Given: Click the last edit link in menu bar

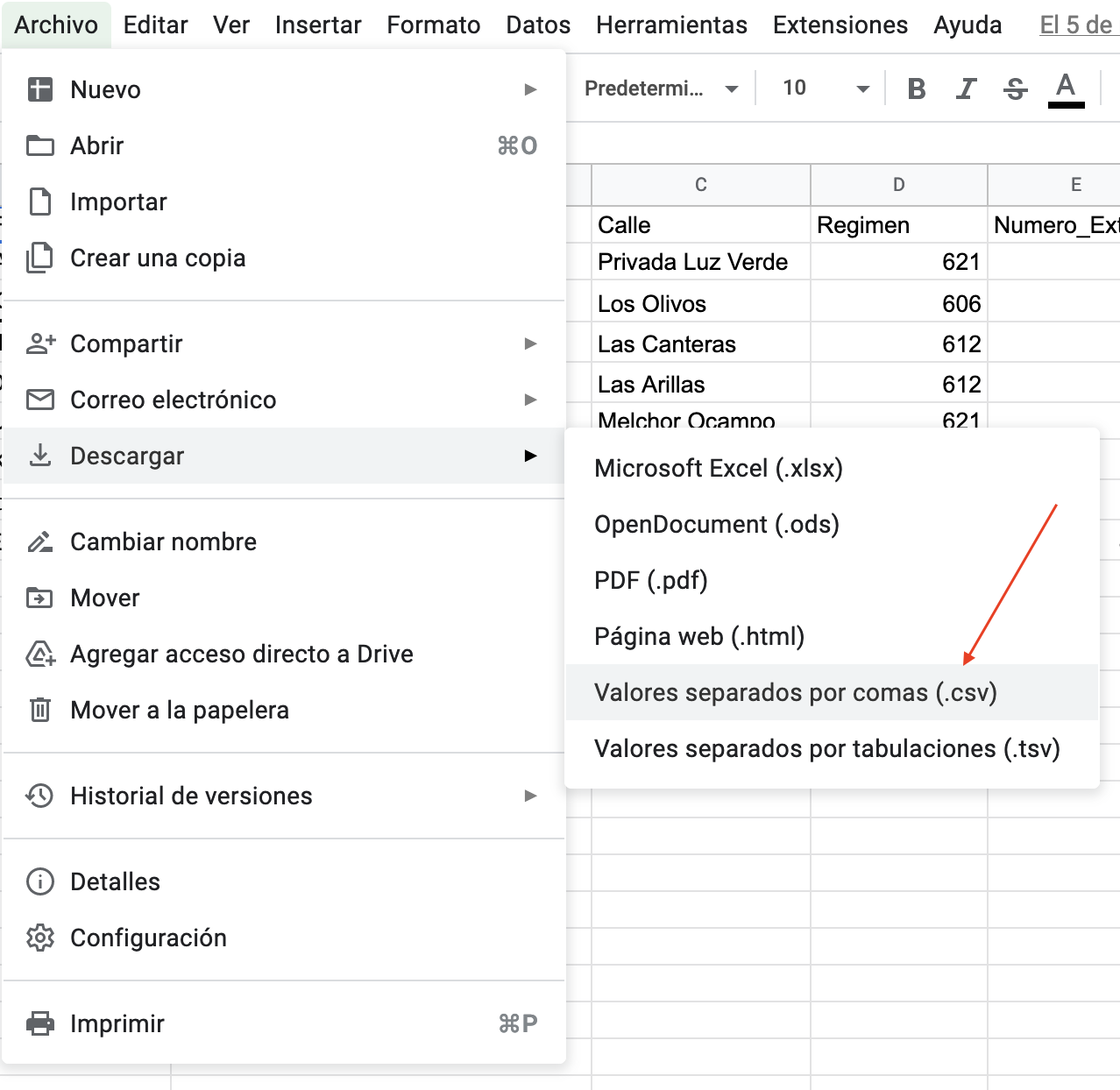Looking at the screenshot, I should point(1076,25).
